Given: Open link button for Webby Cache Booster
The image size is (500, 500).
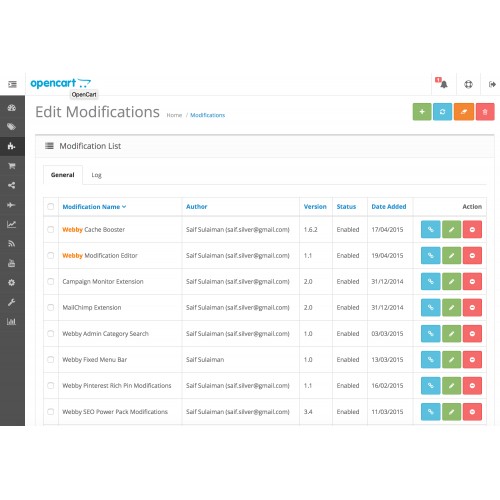Looking at the screenshot, I should point(431,229).
